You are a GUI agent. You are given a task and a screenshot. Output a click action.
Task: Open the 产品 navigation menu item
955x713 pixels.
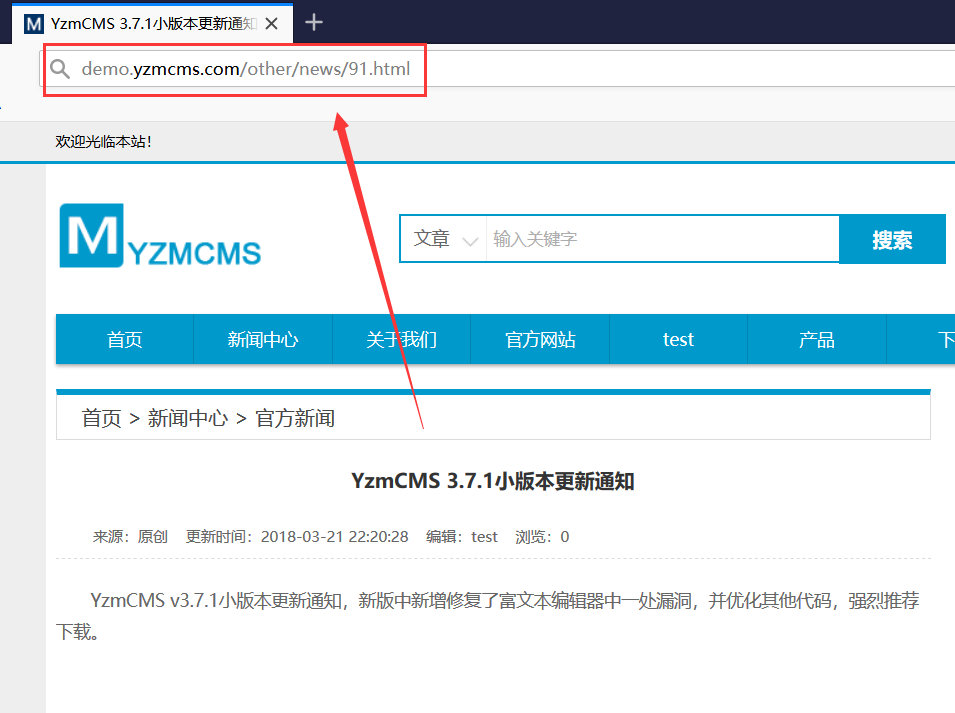tap(816, 339)
